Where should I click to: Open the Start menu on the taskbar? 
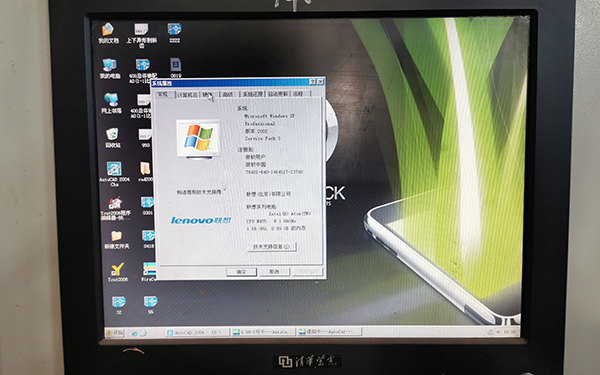pos(114,333)
